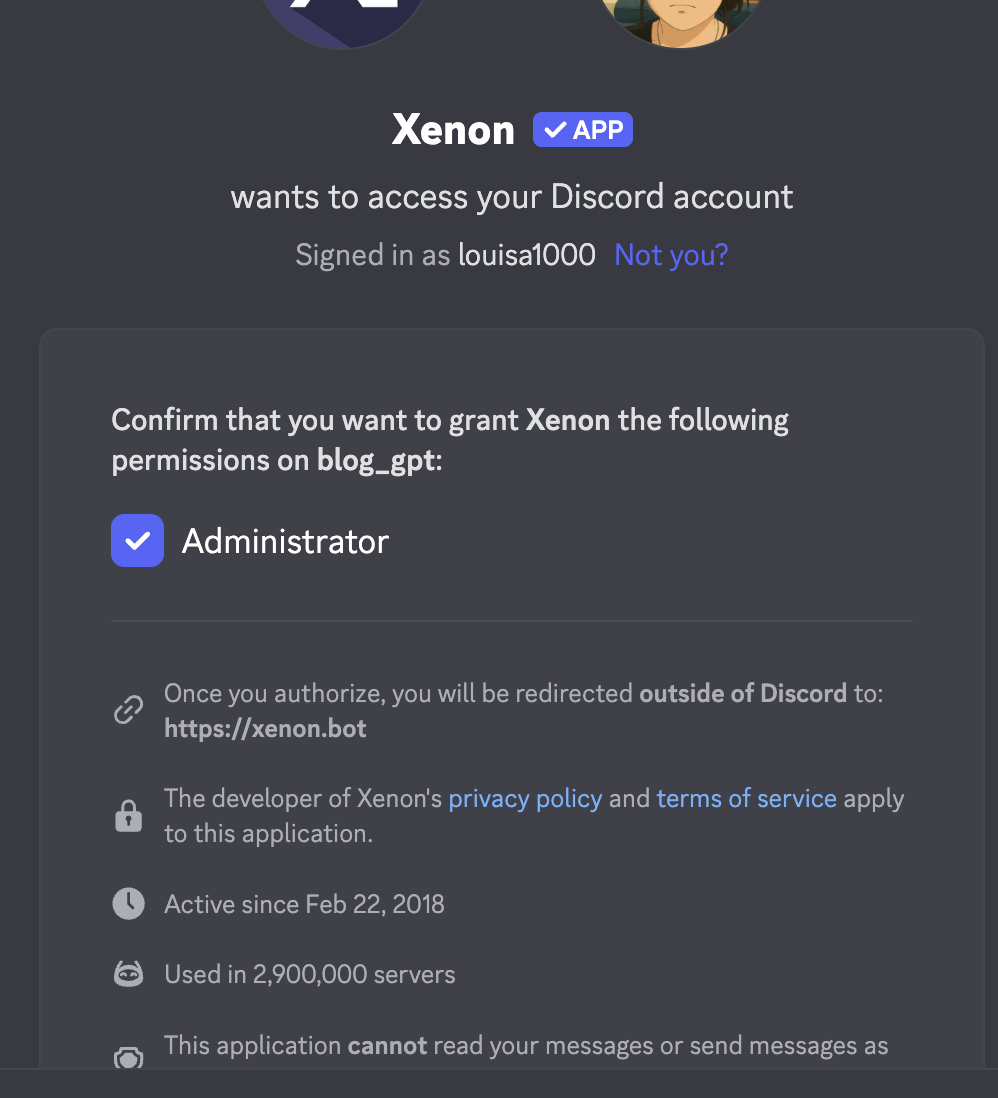Click the robot icon beside server count
The image size is (998, 1098).
(x=128, y=974)
